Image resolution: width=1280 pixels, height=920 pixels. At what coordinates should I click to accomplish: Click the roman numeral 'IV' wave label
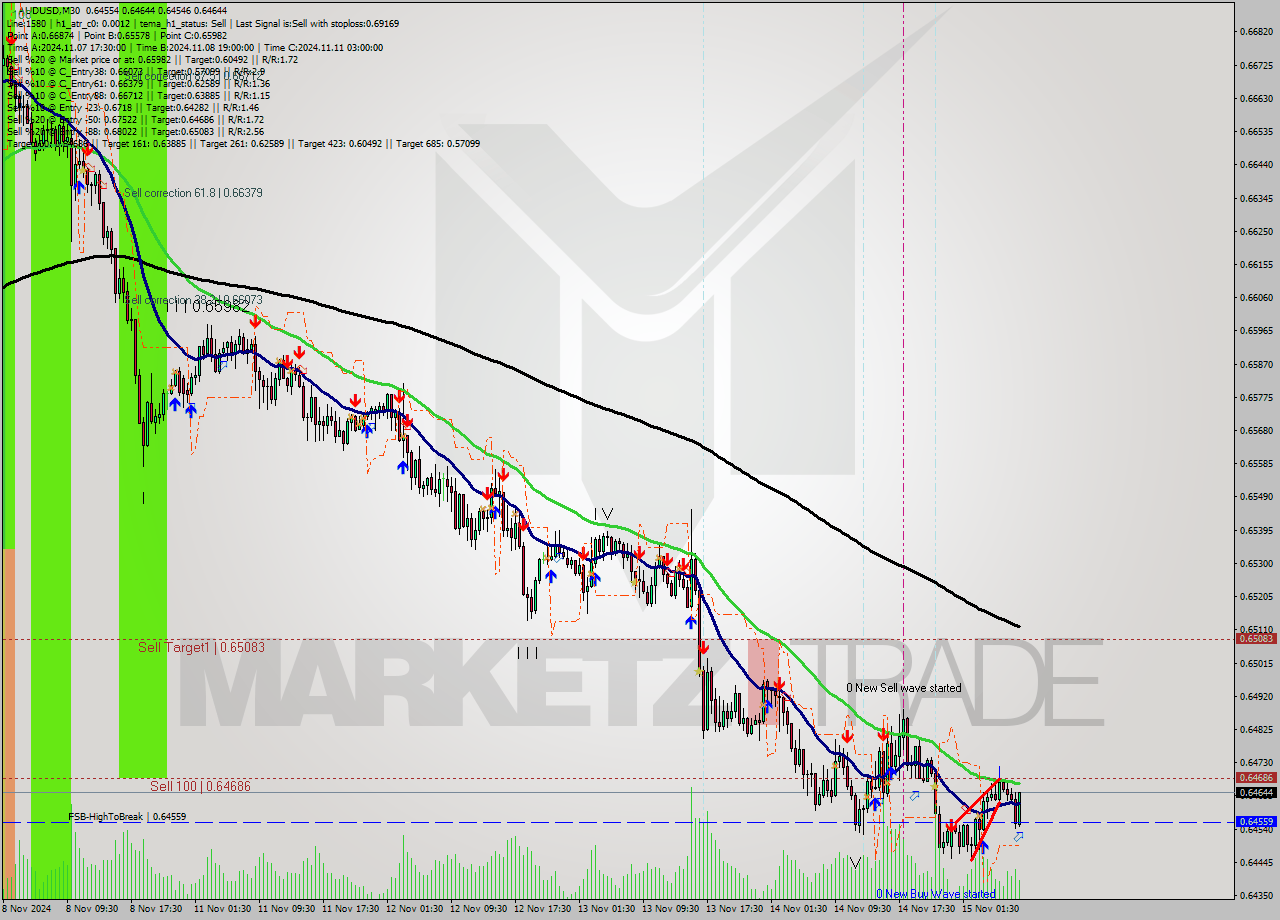(603, 514)
